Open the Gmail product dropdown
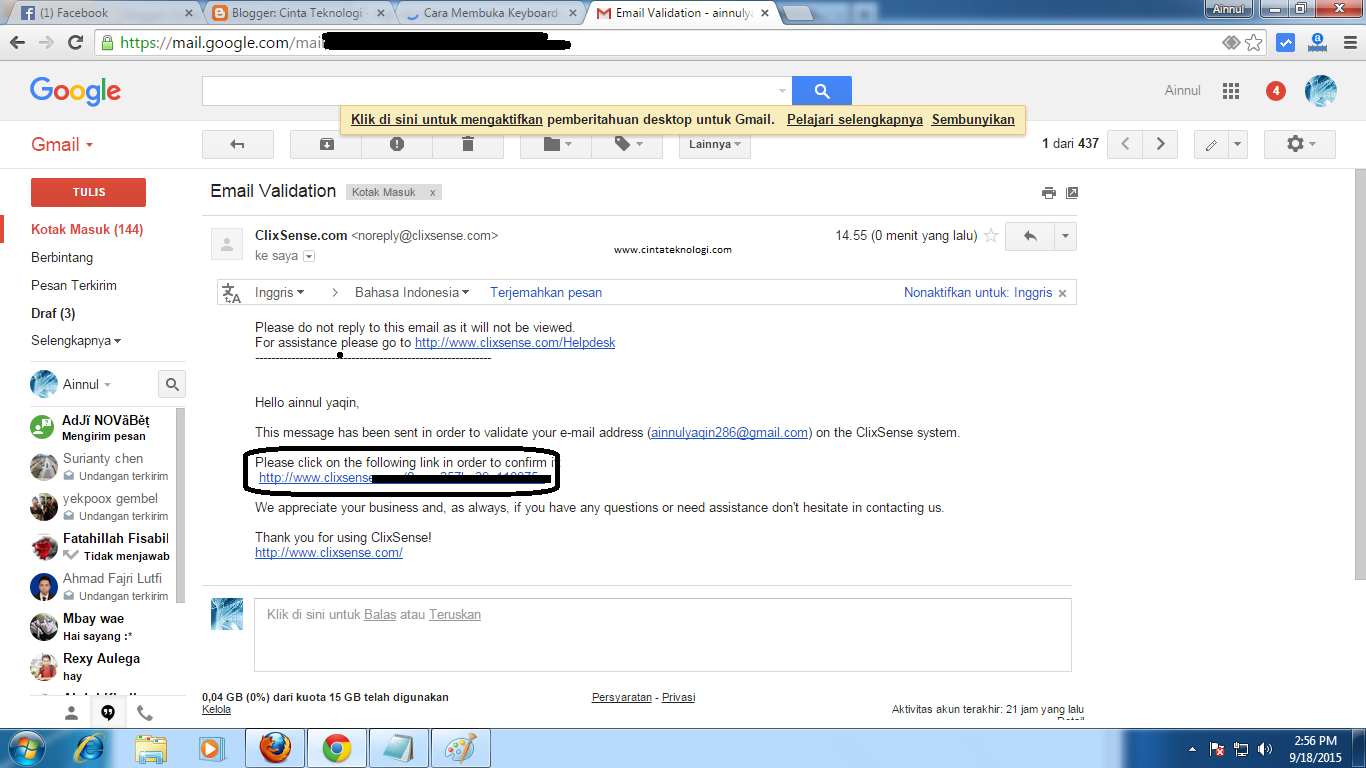Viewport: 1366px width, 768px height. (x=62, y=144)
